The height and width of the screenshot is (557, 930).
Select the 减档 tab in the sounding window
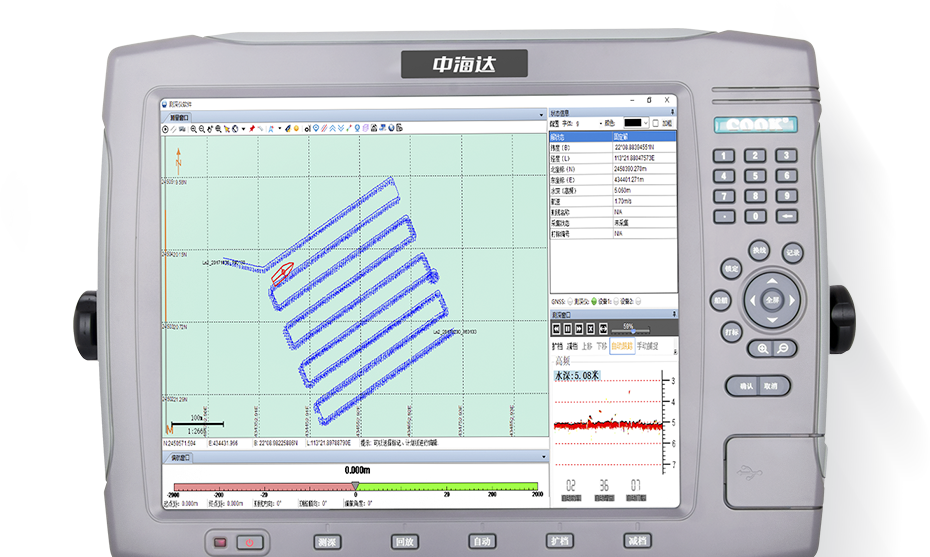[x=572, y=346]
